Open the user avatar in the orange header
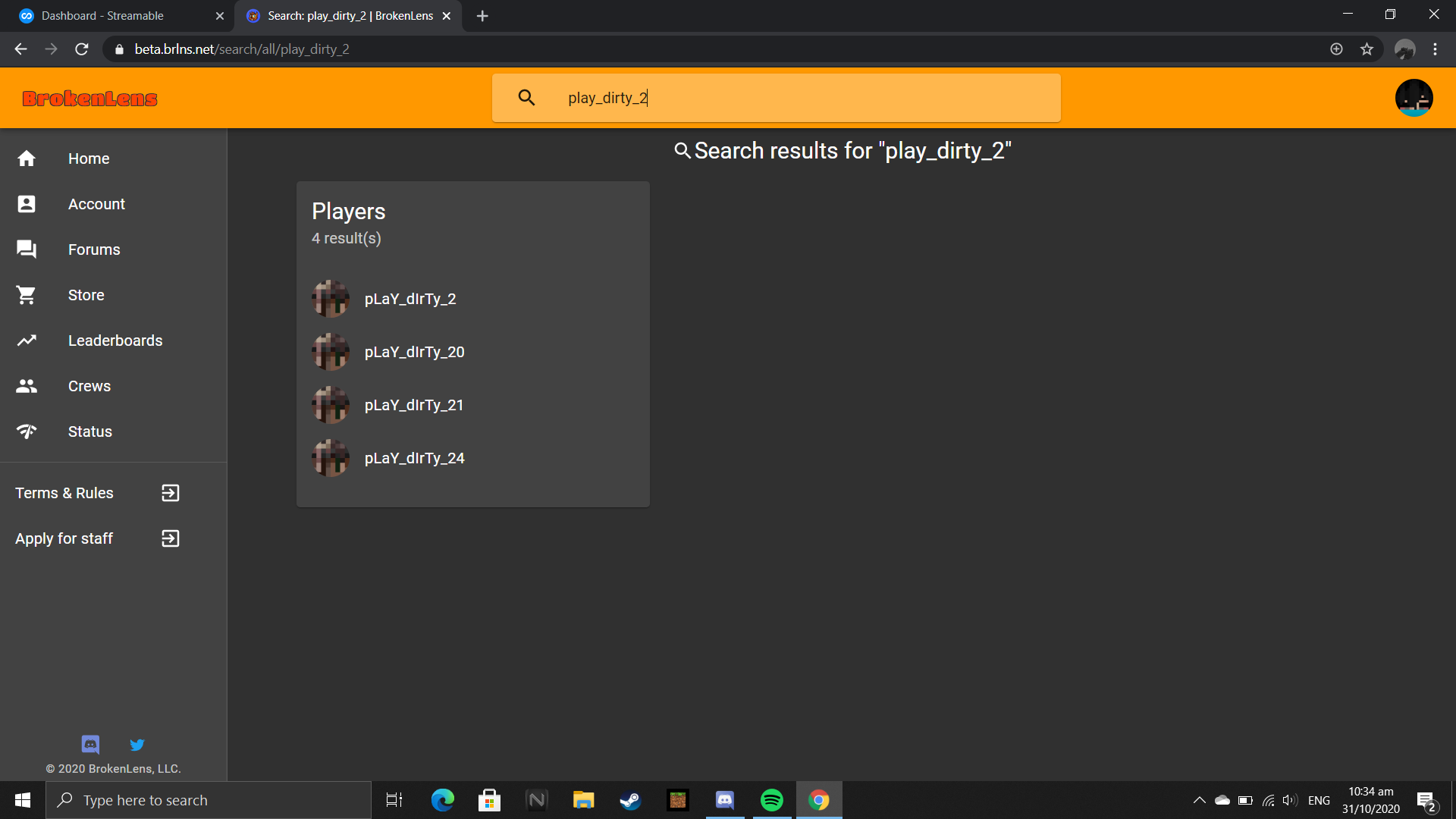1456x819 pixels. click(x=1414, y=98)
